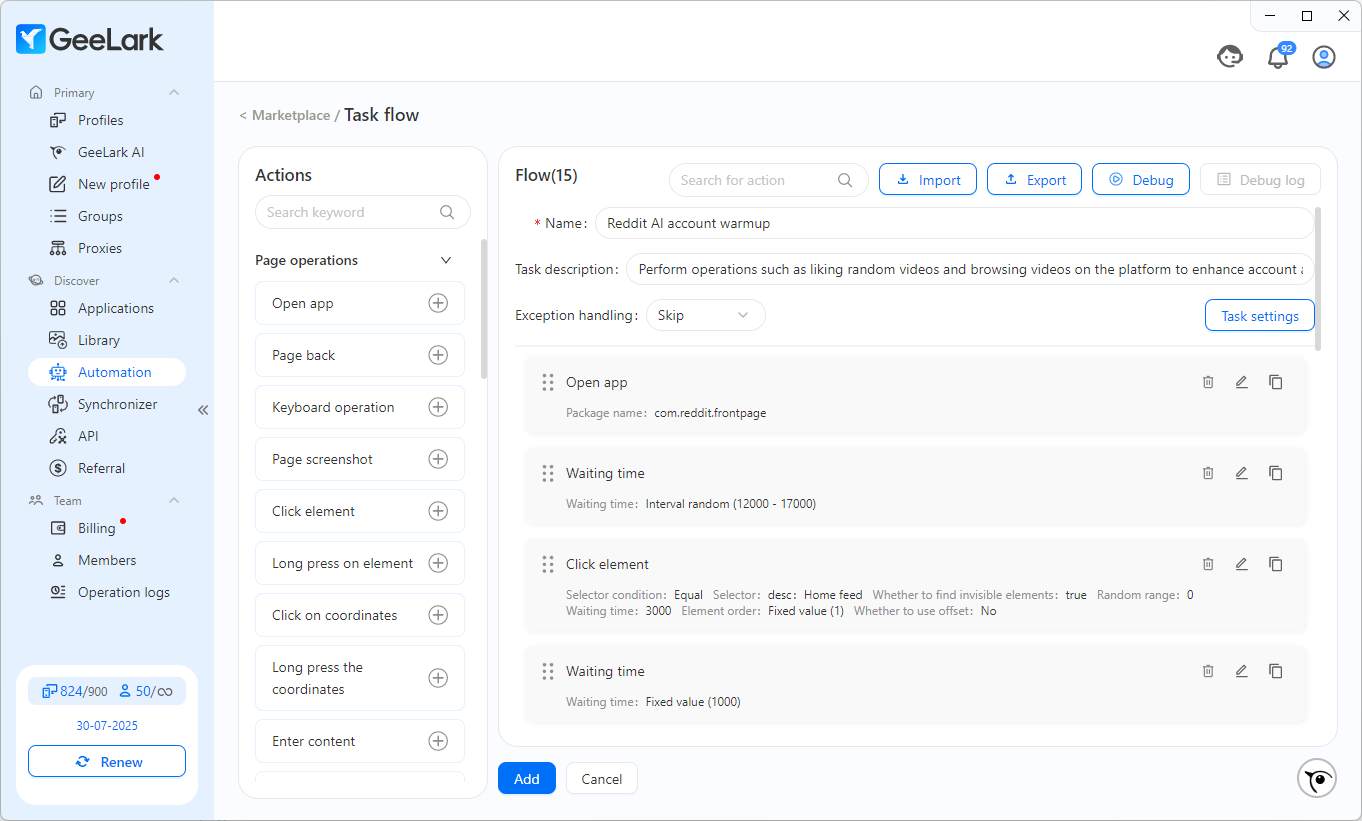Collapse the Primary sidebar group
This screenshot has width=1362, height=821.
click(174, 92)
